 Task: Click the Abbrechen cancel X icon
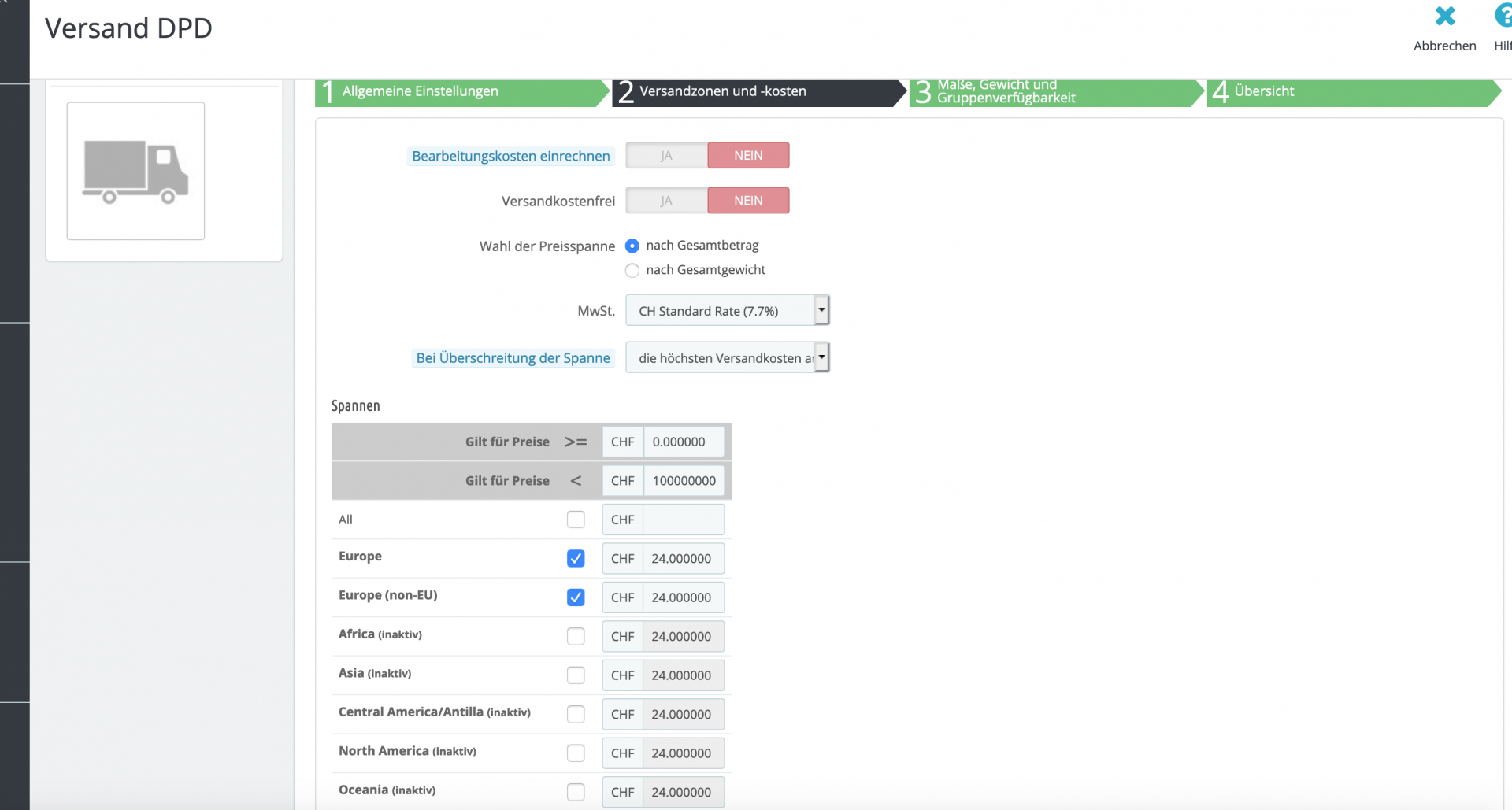(x=1445, y=17)
